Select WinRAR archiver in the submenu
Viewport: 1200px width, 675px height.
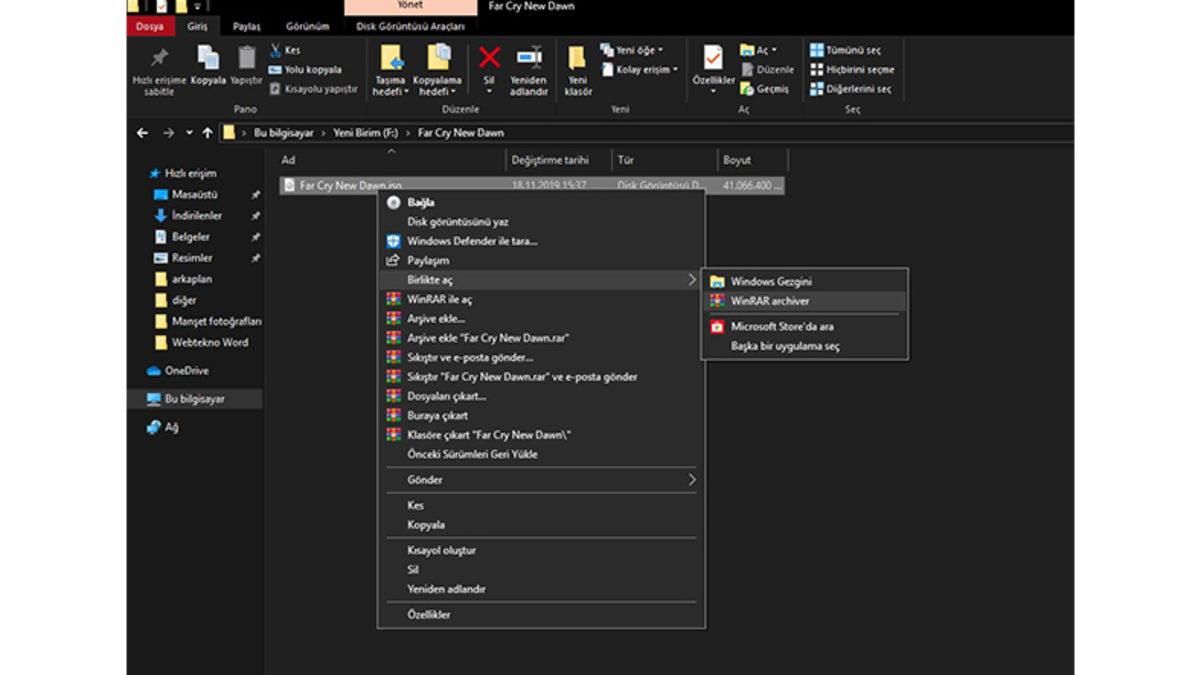coord(769,301)
